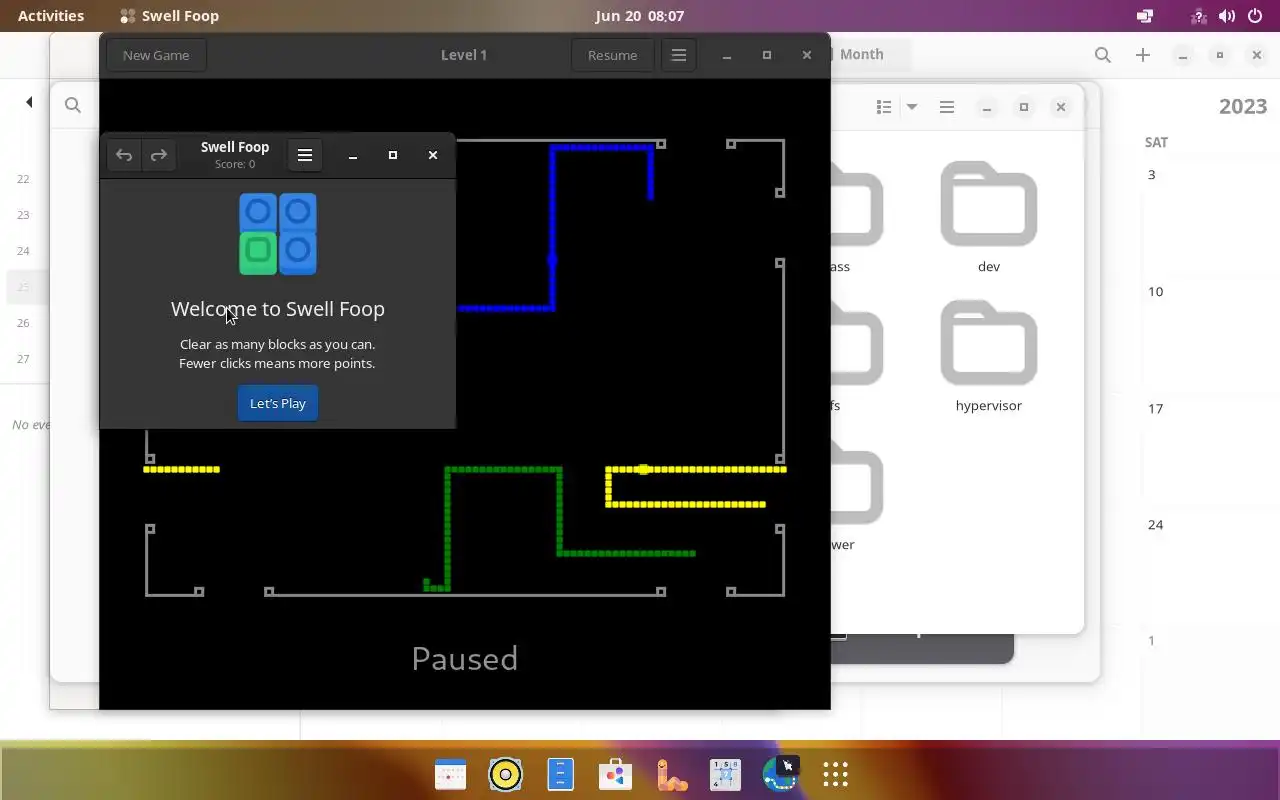Maximize the Swell Foop window
1280x800 pixels.
[x=393, y=155]
